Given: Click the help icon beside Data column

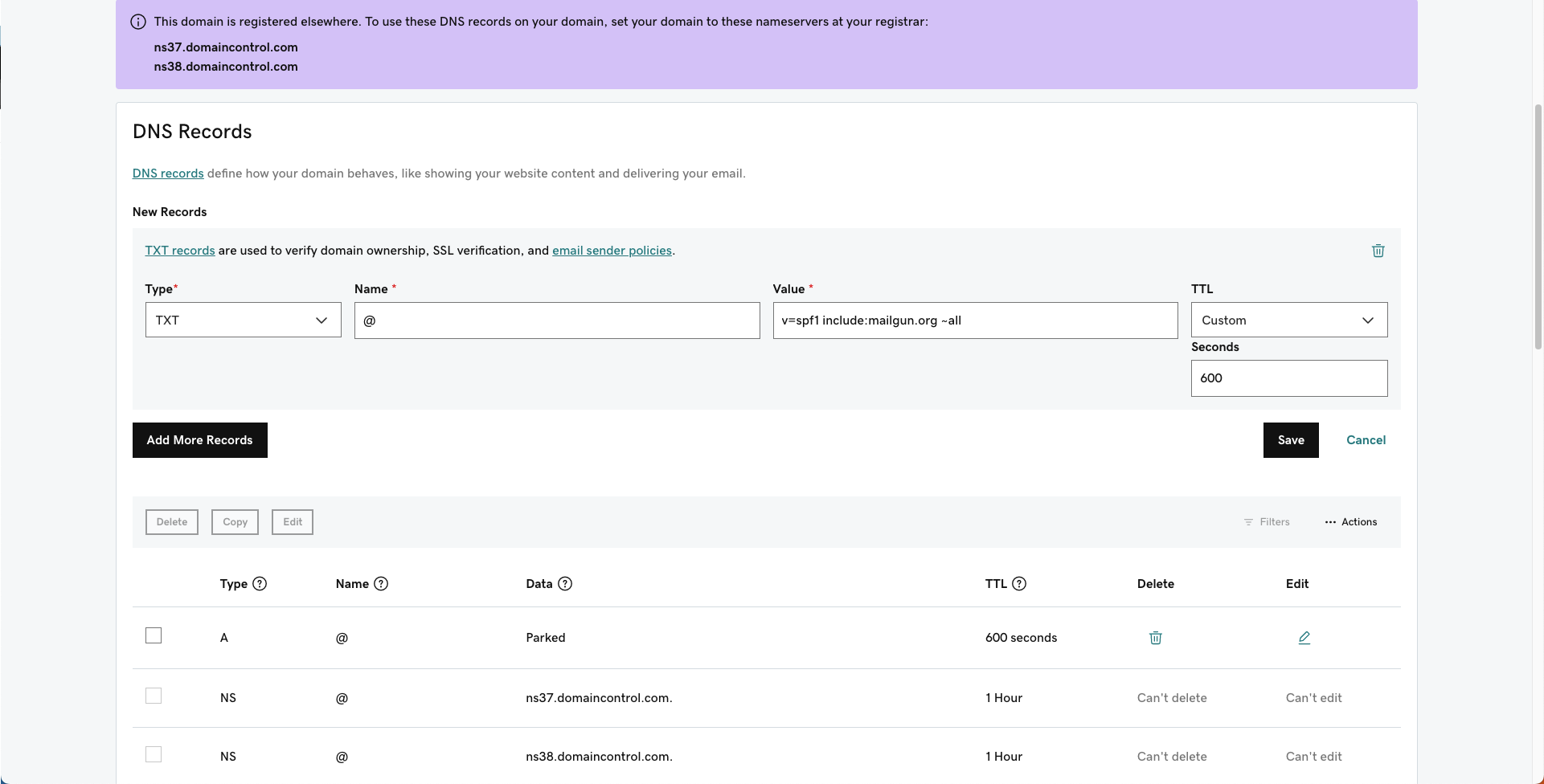Looking at the screenshot, I should point(565,584).
